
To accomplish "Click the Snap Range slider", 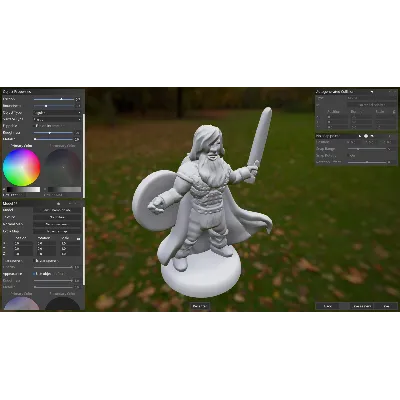I will [x=368, y=149].
